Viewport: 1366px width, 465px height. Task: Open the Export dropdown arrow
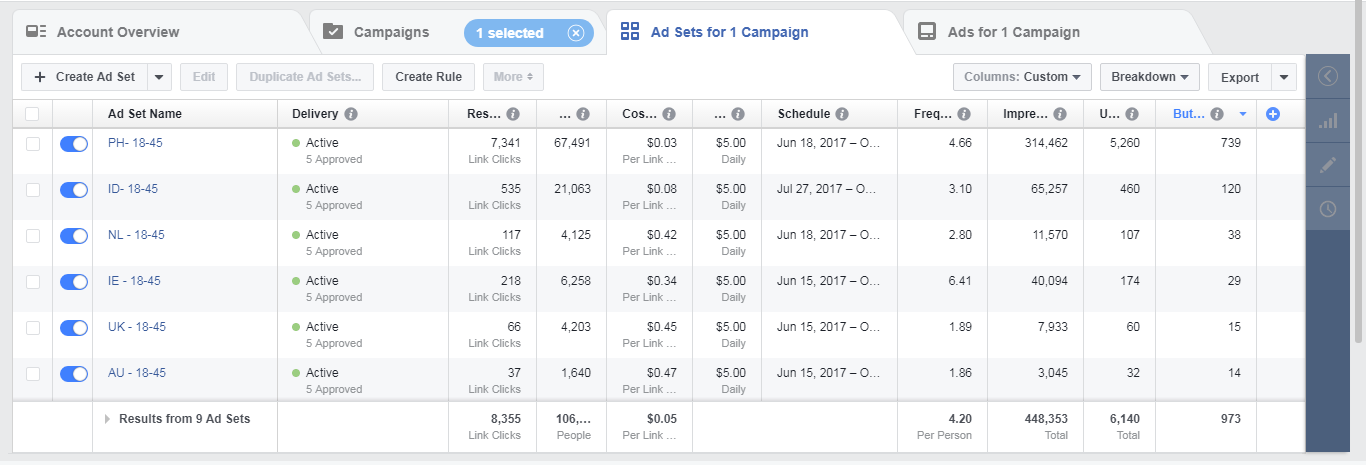[x=1284, y=77]
